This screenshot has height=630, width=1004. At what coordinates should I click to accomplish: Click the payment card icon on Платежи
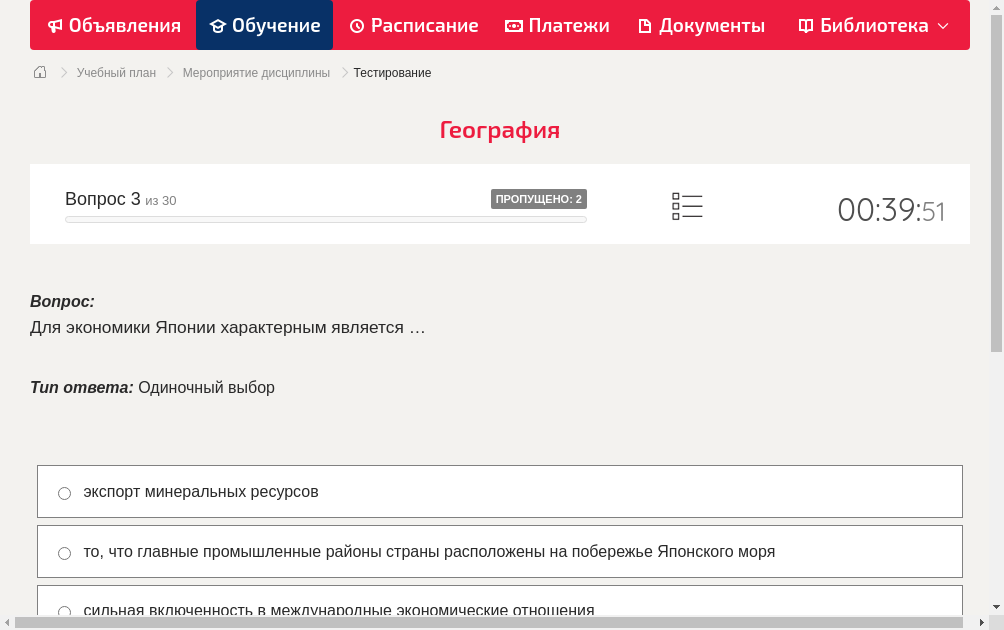point(513,25)
